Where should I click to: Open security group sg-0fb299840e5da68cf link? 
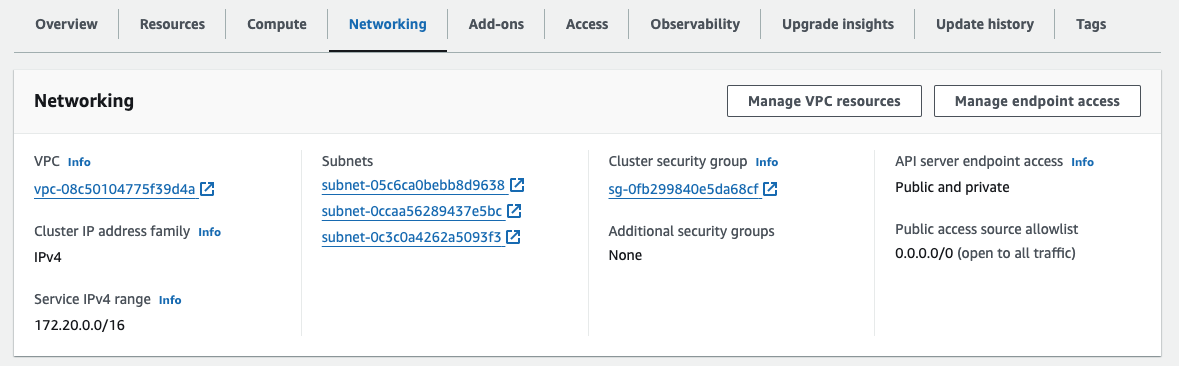[683, 189]
